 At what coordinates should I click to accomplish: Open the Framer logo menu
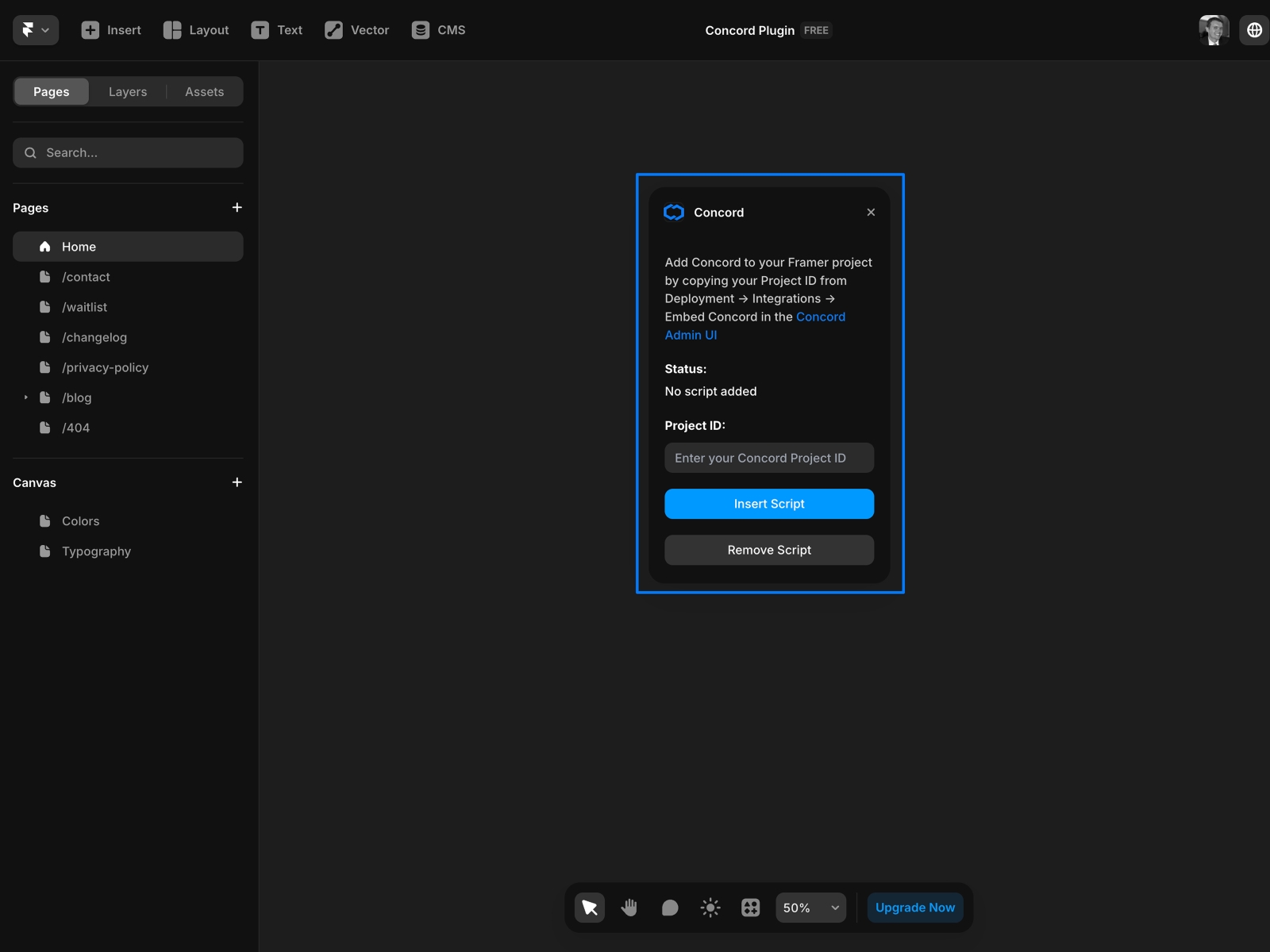click(x=35, y=30)
